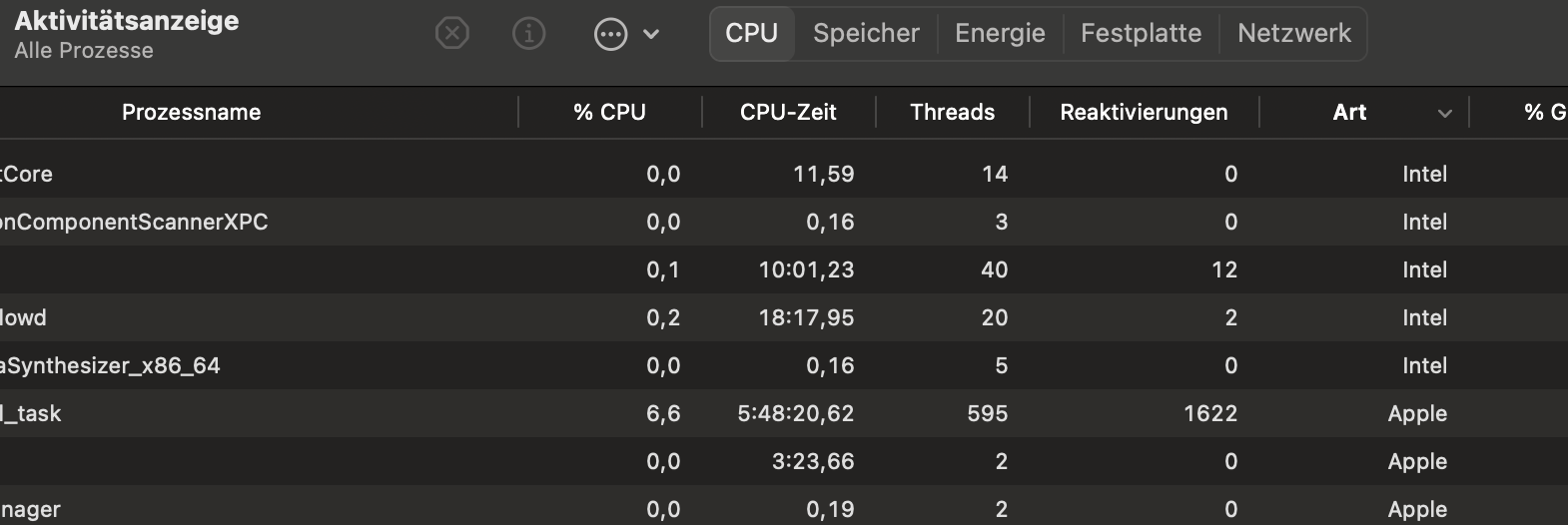Select the row with CPU time 10:01,23
The width and height of the screenshot is (1568, 525).
pos(699,269)
